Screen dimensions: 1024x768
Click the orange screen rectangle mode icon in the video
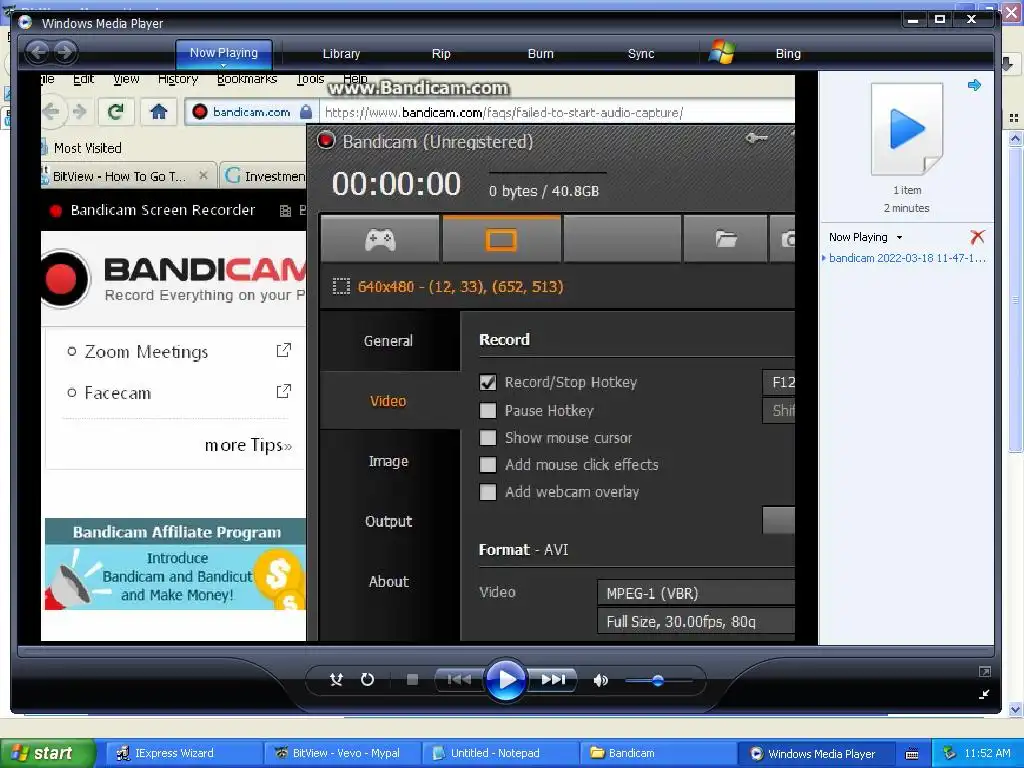click(501, 240)
